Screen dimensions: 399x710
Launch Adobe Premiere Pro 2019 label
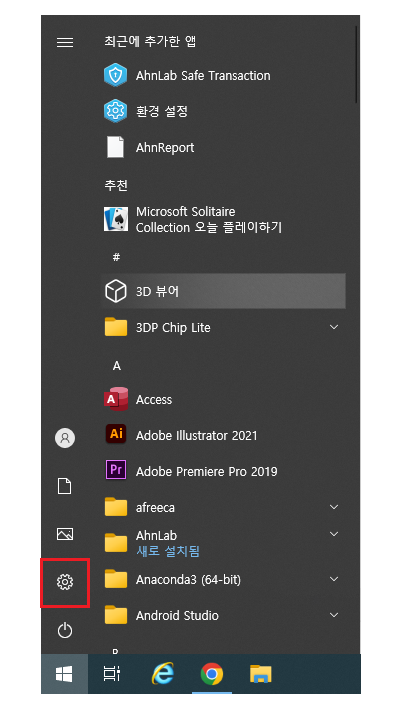pos(207,471)
